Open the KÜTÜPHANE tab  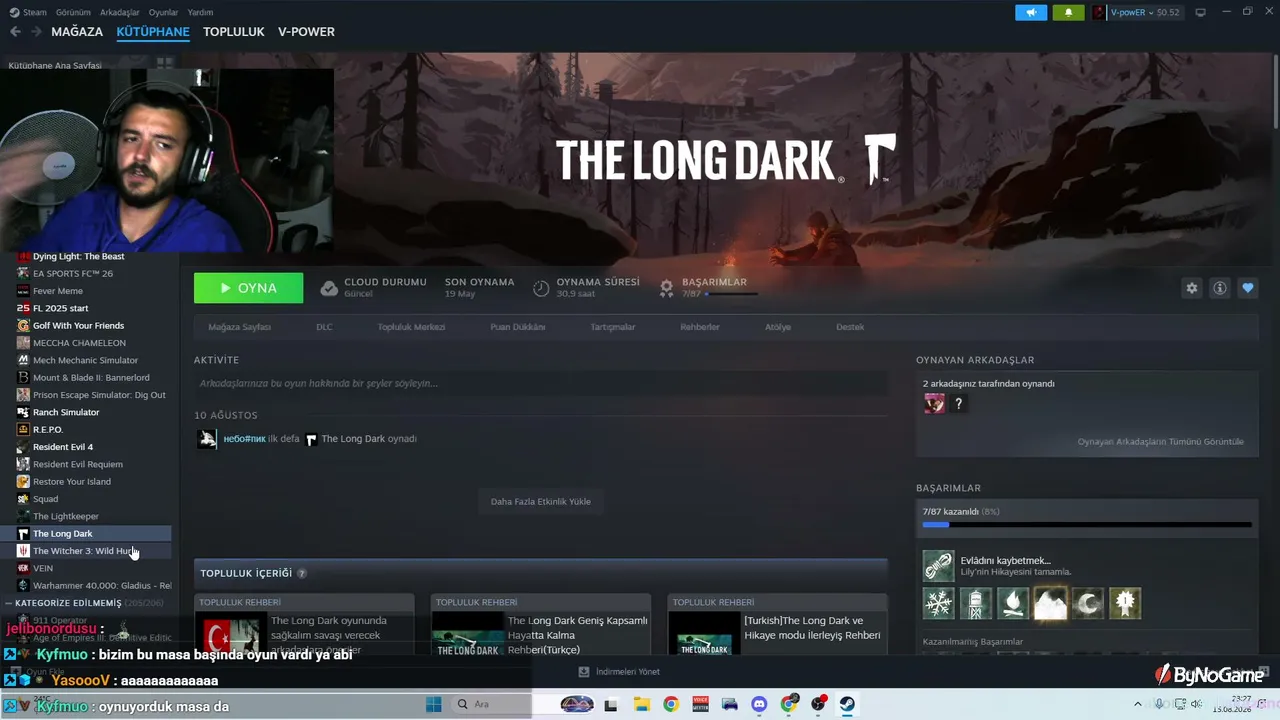[153, 32]
